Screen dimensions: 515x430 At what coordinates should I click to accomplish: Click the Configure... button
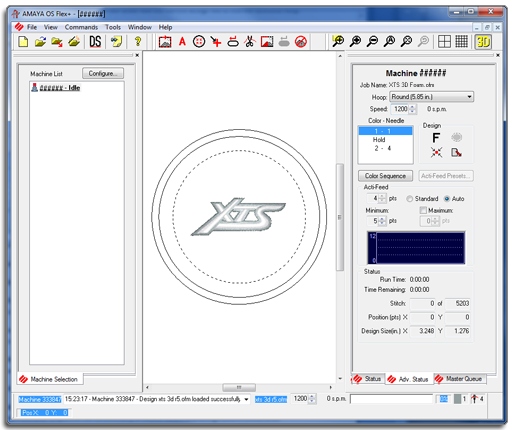(x=103, y=73)
